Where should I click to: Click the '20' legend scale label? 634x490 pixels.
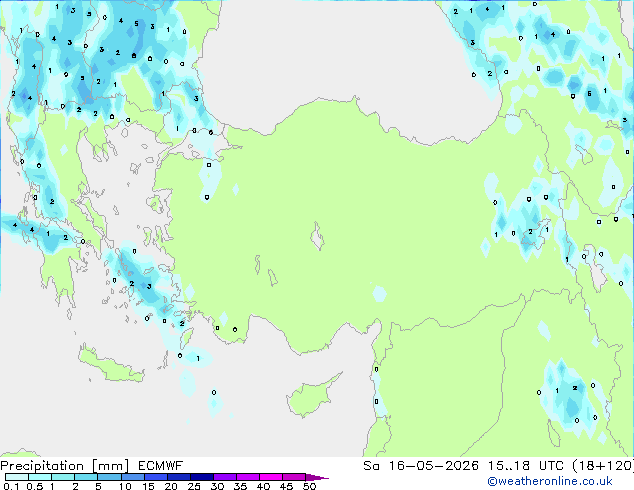(171, 486)
